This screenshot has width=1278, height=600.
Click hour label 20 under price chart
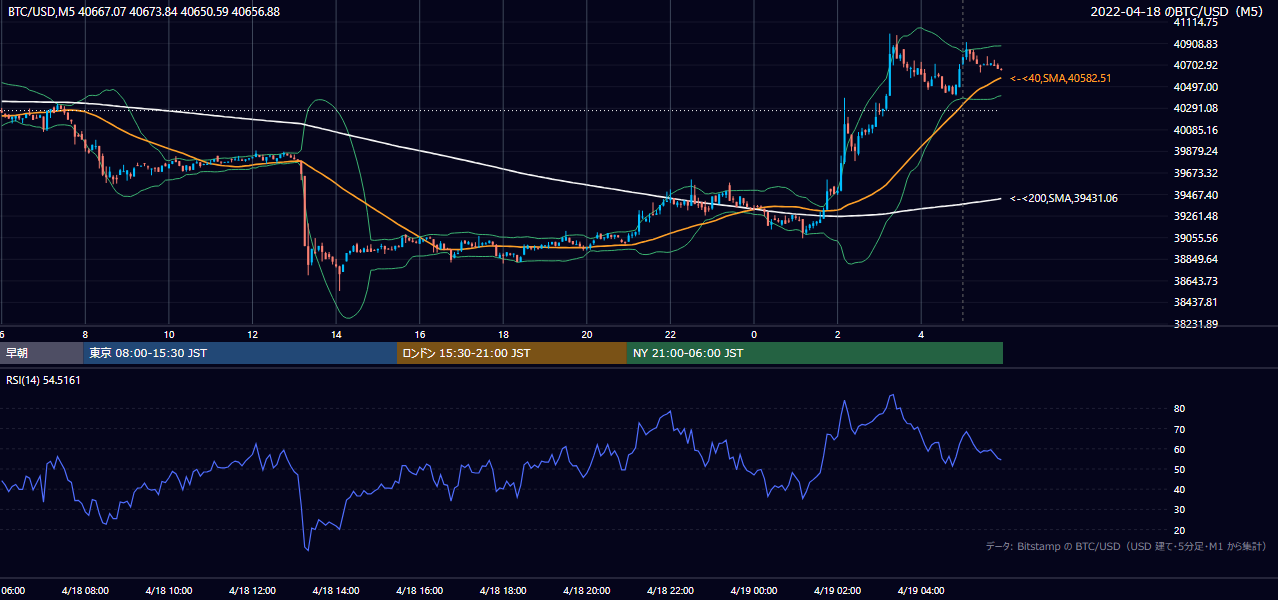point(587,334)
